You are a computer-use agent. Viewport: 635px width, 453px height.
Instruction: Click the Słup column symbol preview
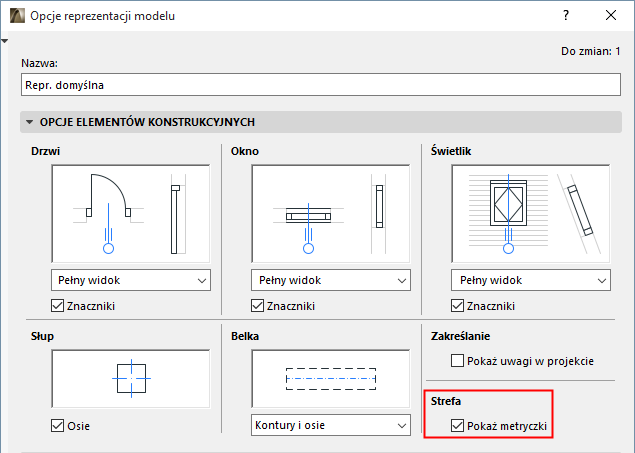[130, 380]
